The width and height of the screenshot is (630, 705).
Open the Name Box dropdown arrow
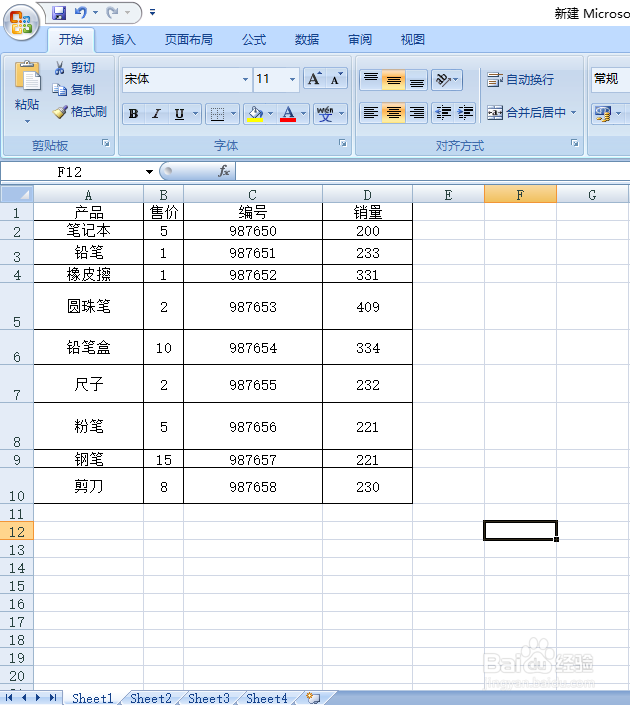pyautogui.click(x=149, y=172)
